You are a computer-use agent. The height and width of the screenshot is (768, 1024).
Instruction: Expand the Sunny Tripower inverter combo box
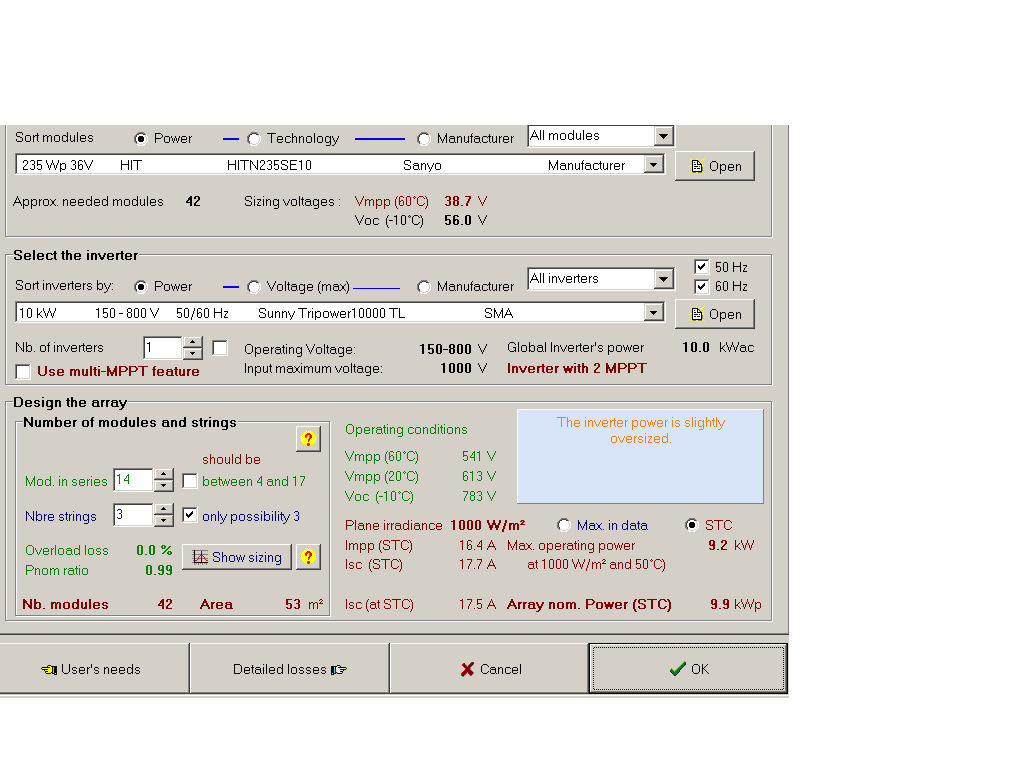click(656, 311)
